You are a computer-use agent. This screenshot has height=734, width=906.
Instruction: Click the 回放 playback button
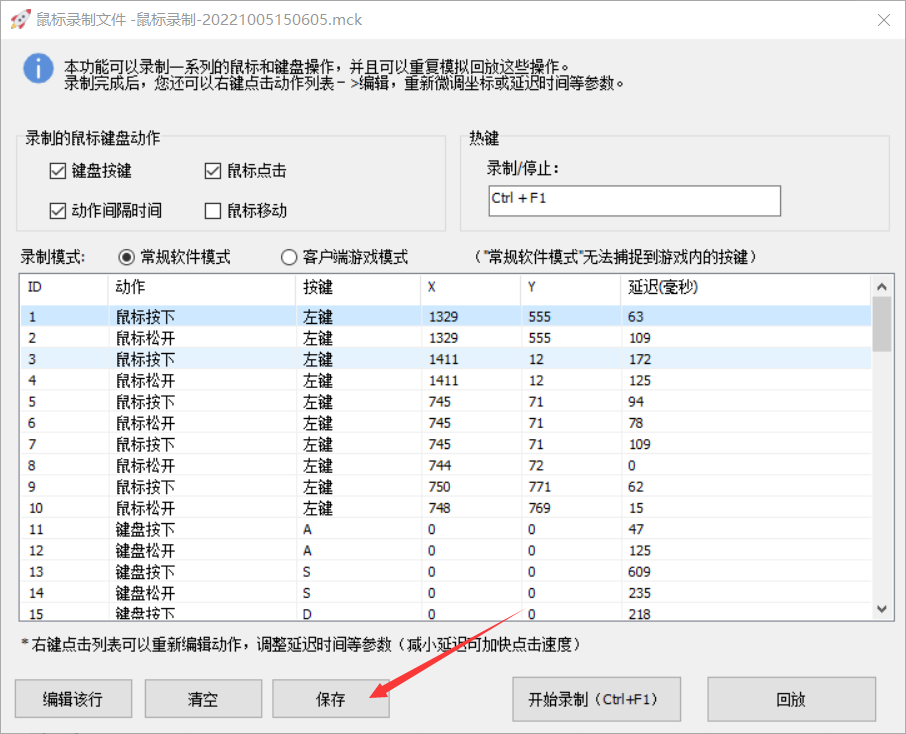tap(792, 699)
